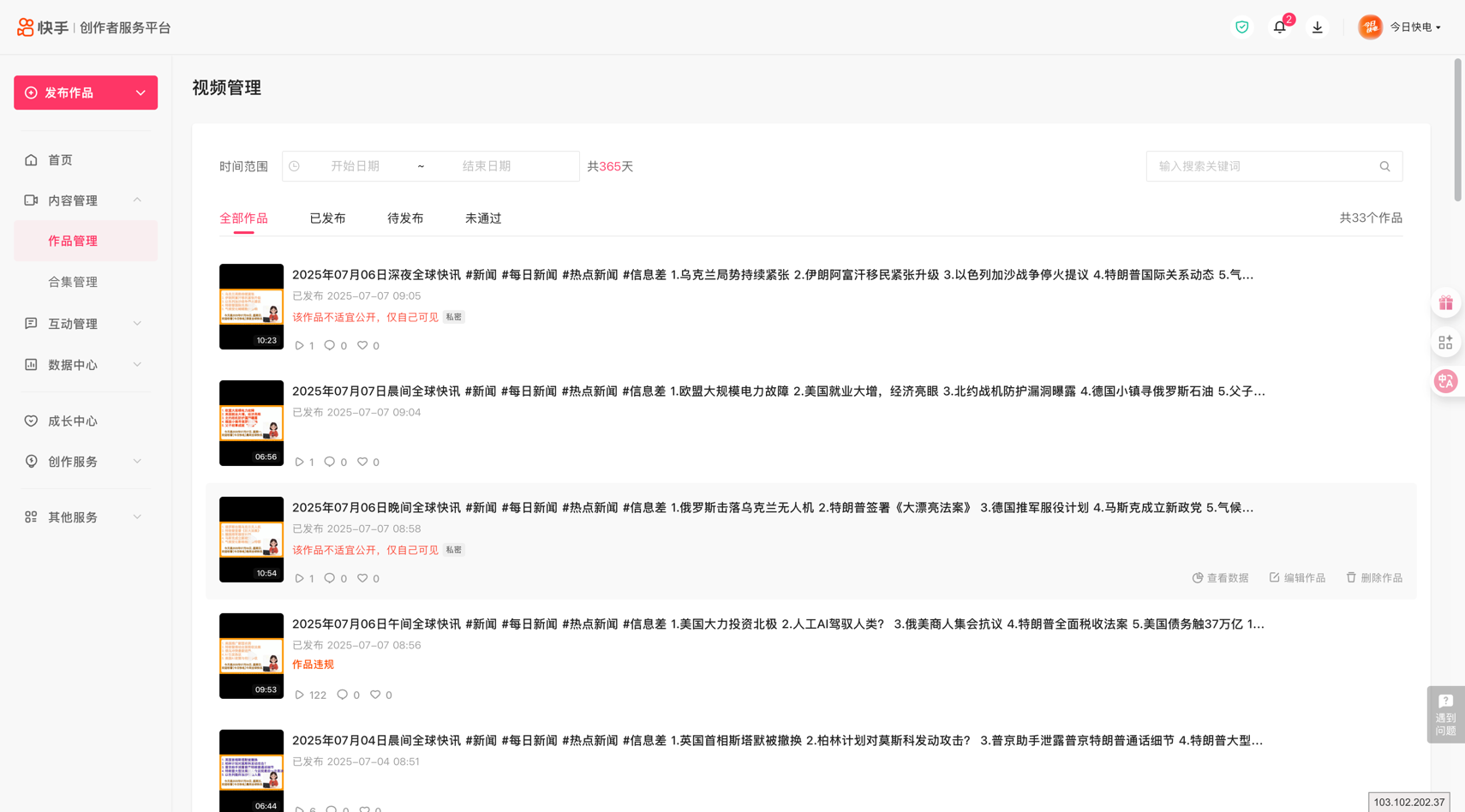Viewport: 1465px width, 812px height.
Task: Click the 开始日期 date field
Action: click(x=355, y=166)
